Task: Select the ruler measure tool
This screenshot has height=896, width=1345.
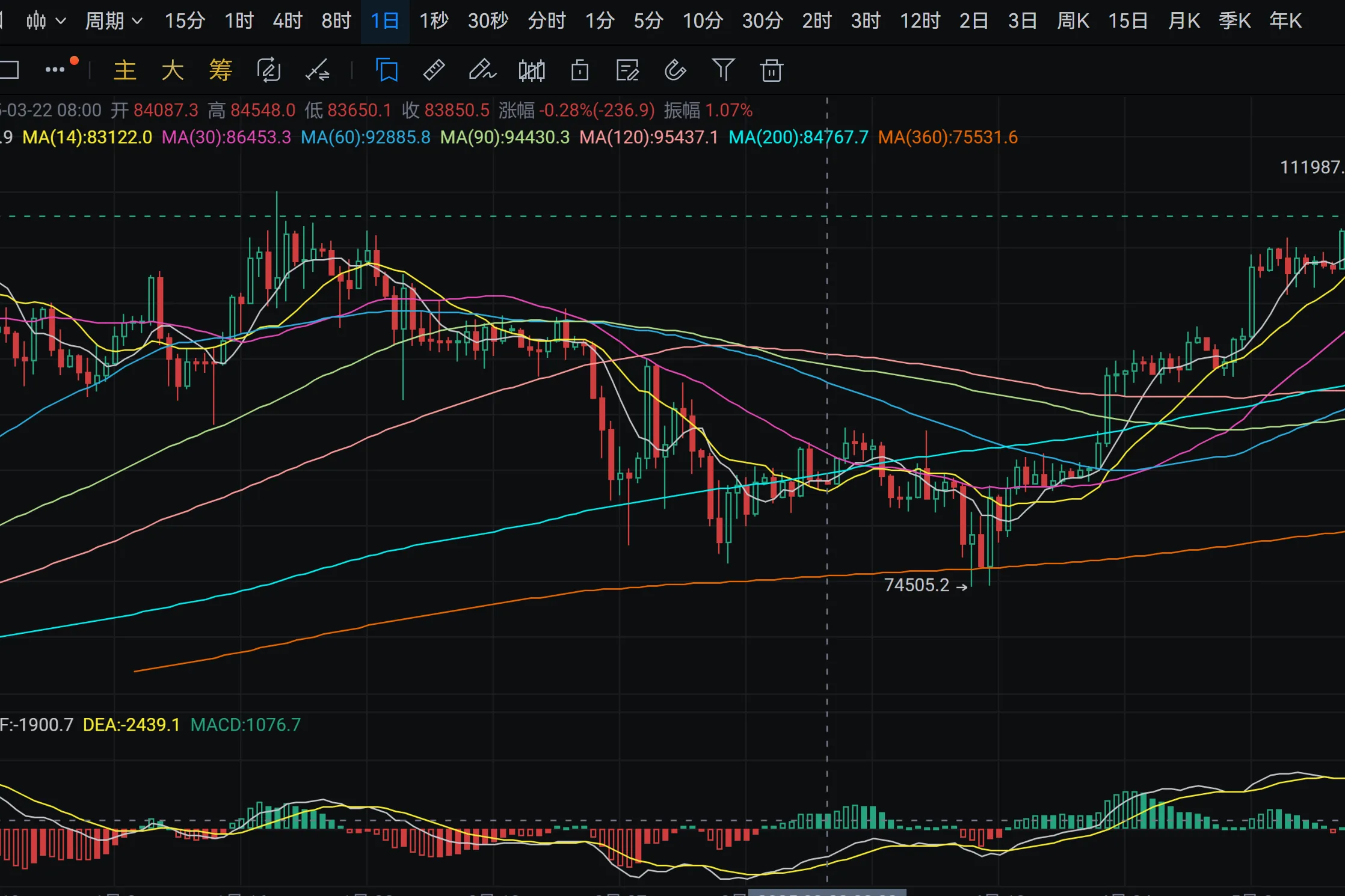Action: tap(434, 70)
